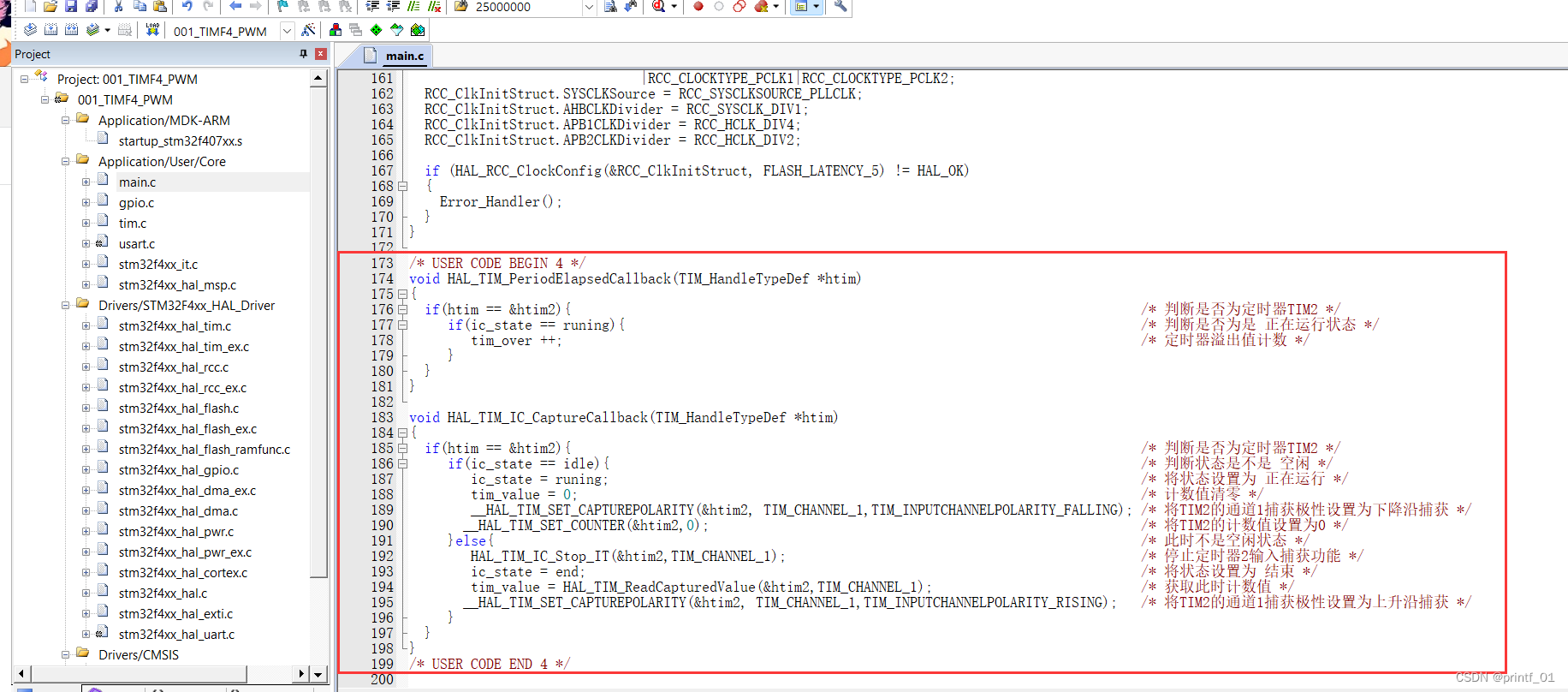This screenshot has width=1568, height=692.
Task: Click Project panel horizontal scroll left arrow
Action: coord(21,674)
